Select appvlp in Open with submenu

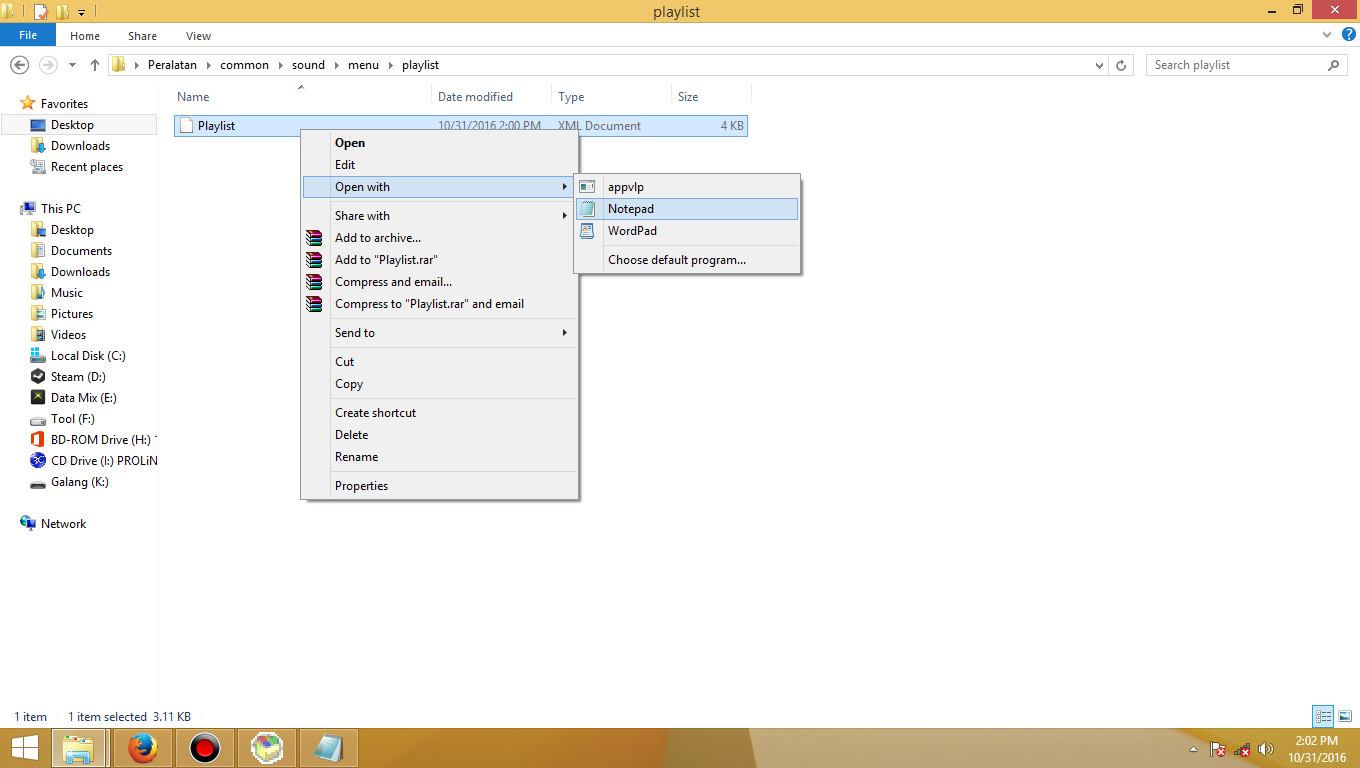pyautogui.click(x=688, y=187)
